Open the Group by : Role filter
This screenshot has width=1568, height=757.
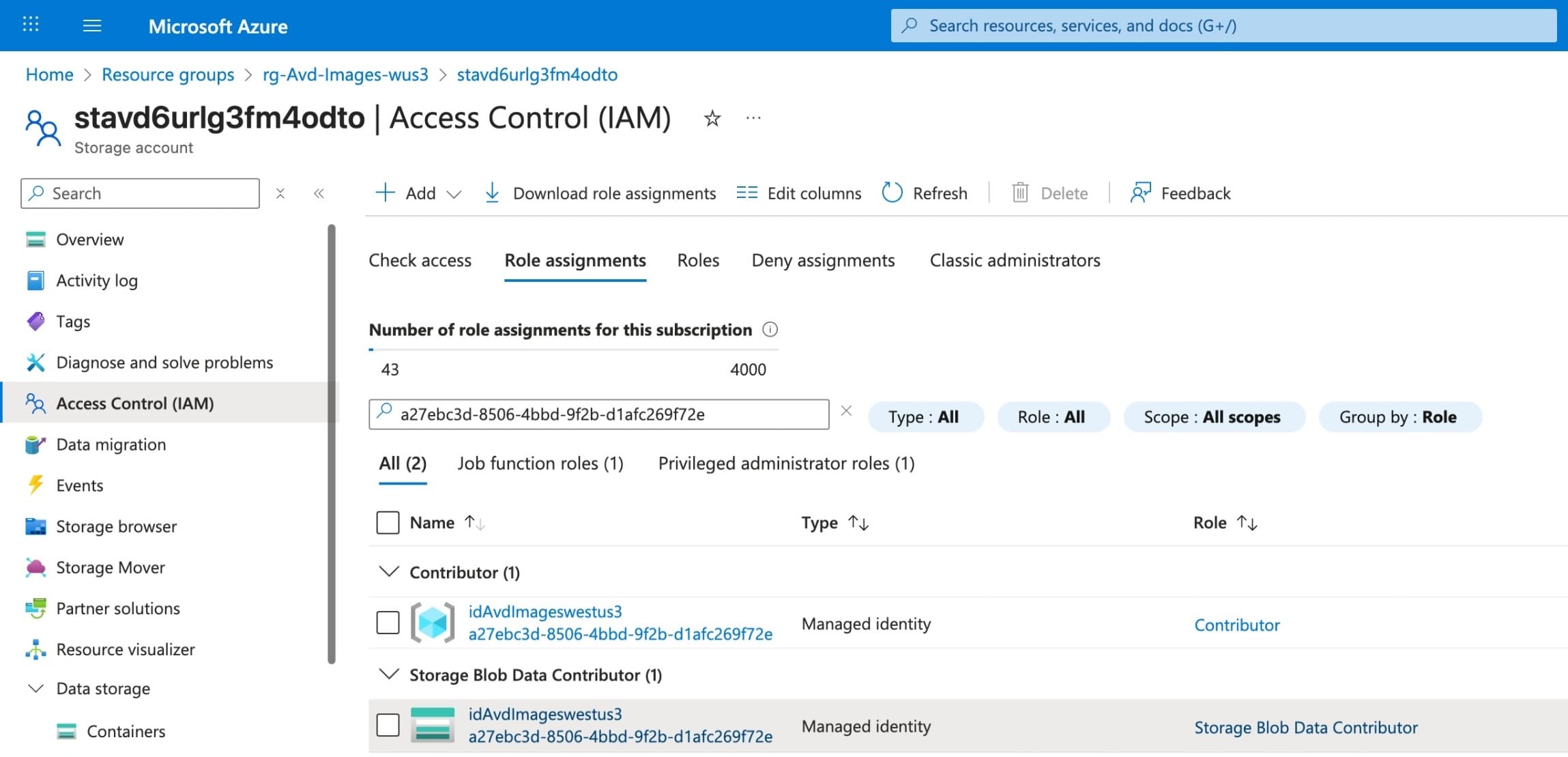click(1400, 417)
